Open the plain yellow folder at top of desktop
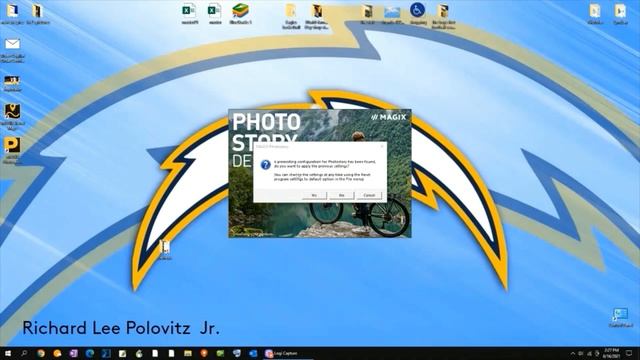 (291, 16)
